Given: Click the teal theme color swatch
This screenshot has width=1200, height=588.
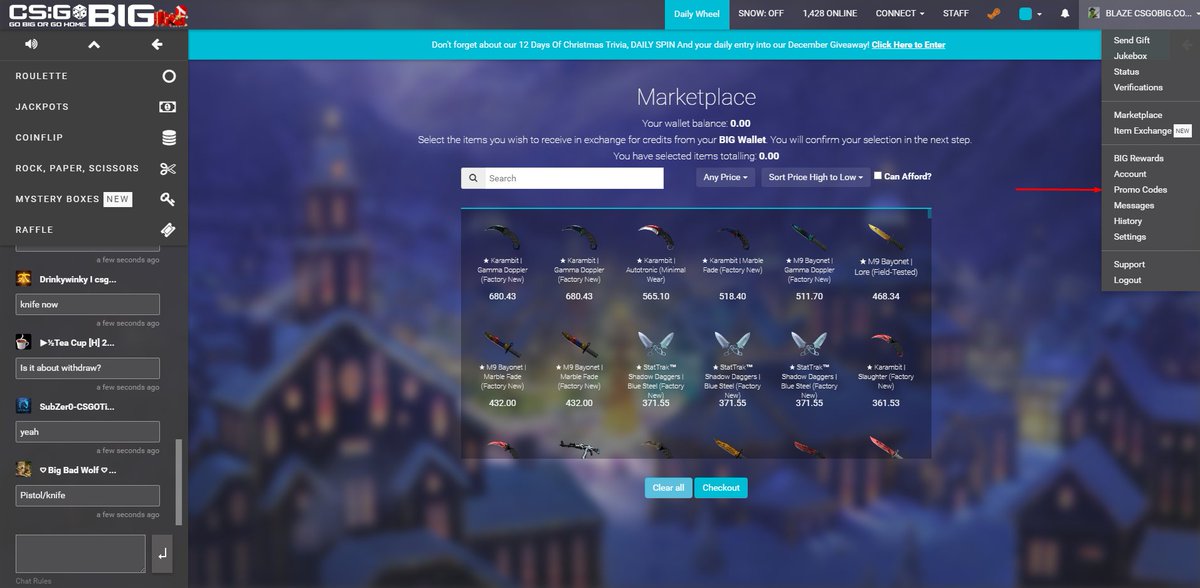Looking at the screenshot, I should tap(1025, 14).
